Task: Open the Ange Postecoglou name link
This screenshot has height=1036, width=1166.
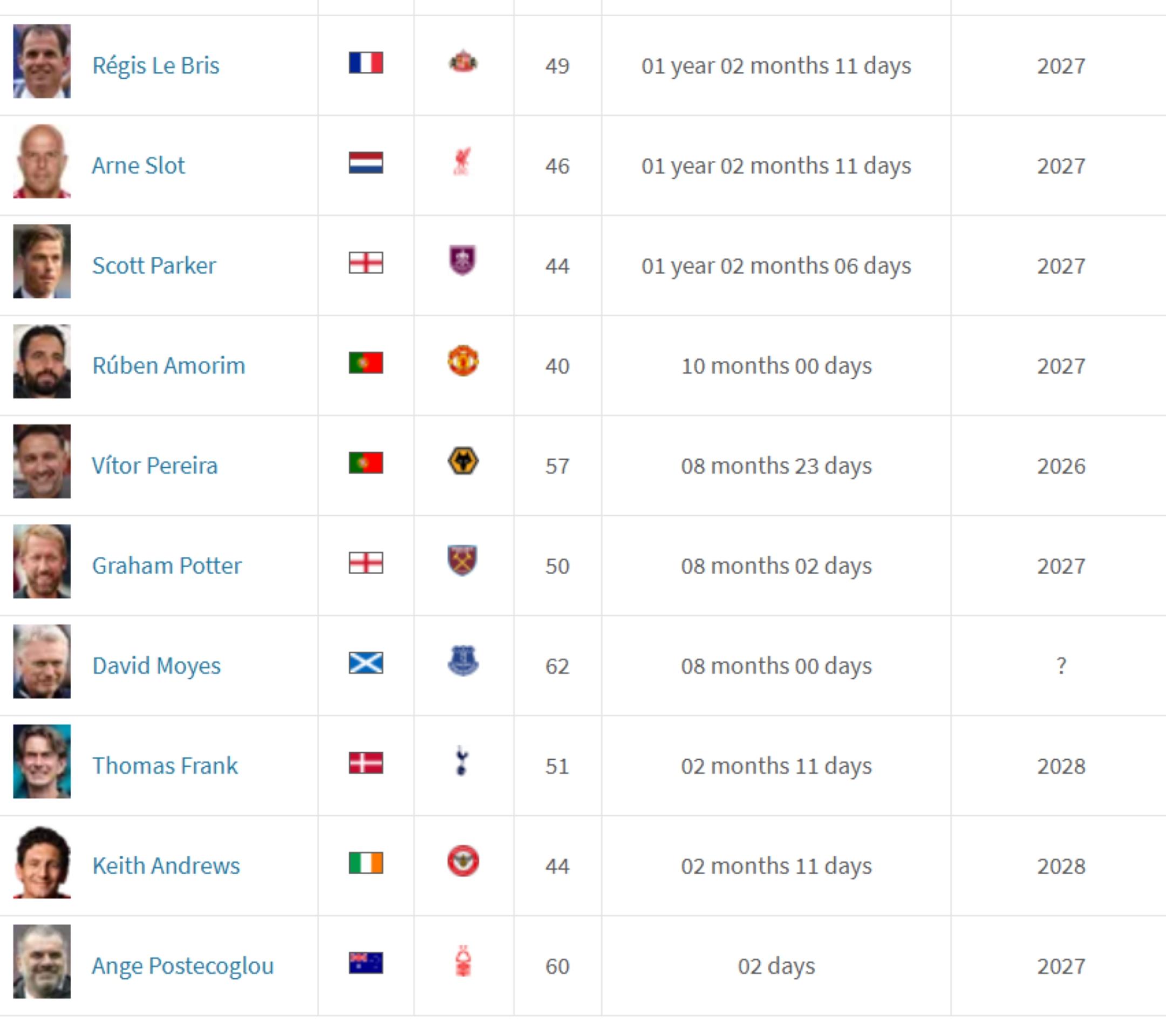Action: 183,966
